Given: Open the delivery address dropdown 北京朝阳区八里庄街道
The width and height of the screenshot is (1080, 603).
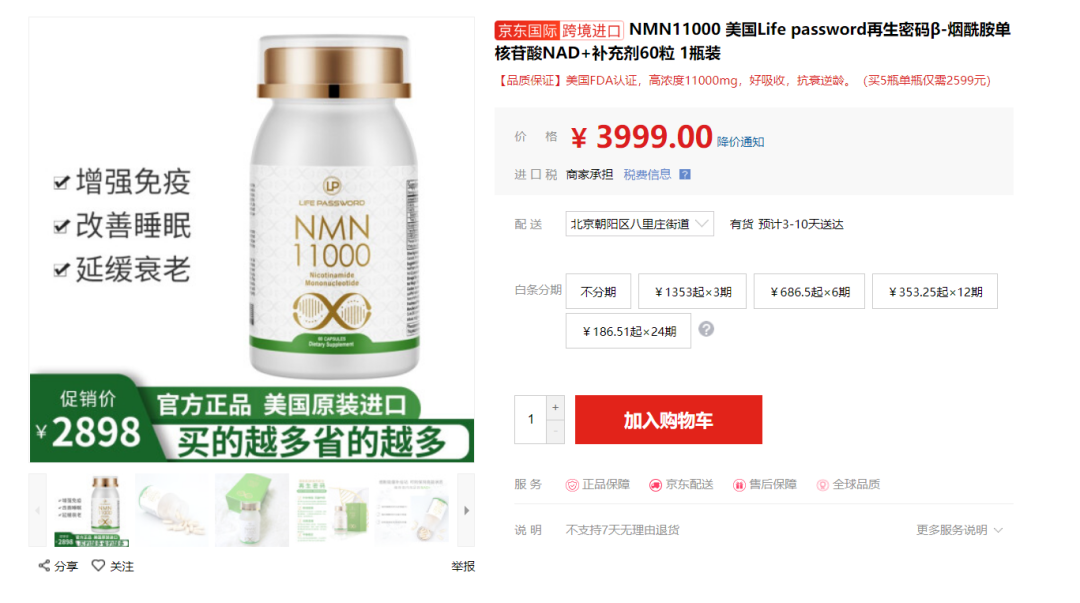Looking at the screenshot, I should click(x=639, y=224).
